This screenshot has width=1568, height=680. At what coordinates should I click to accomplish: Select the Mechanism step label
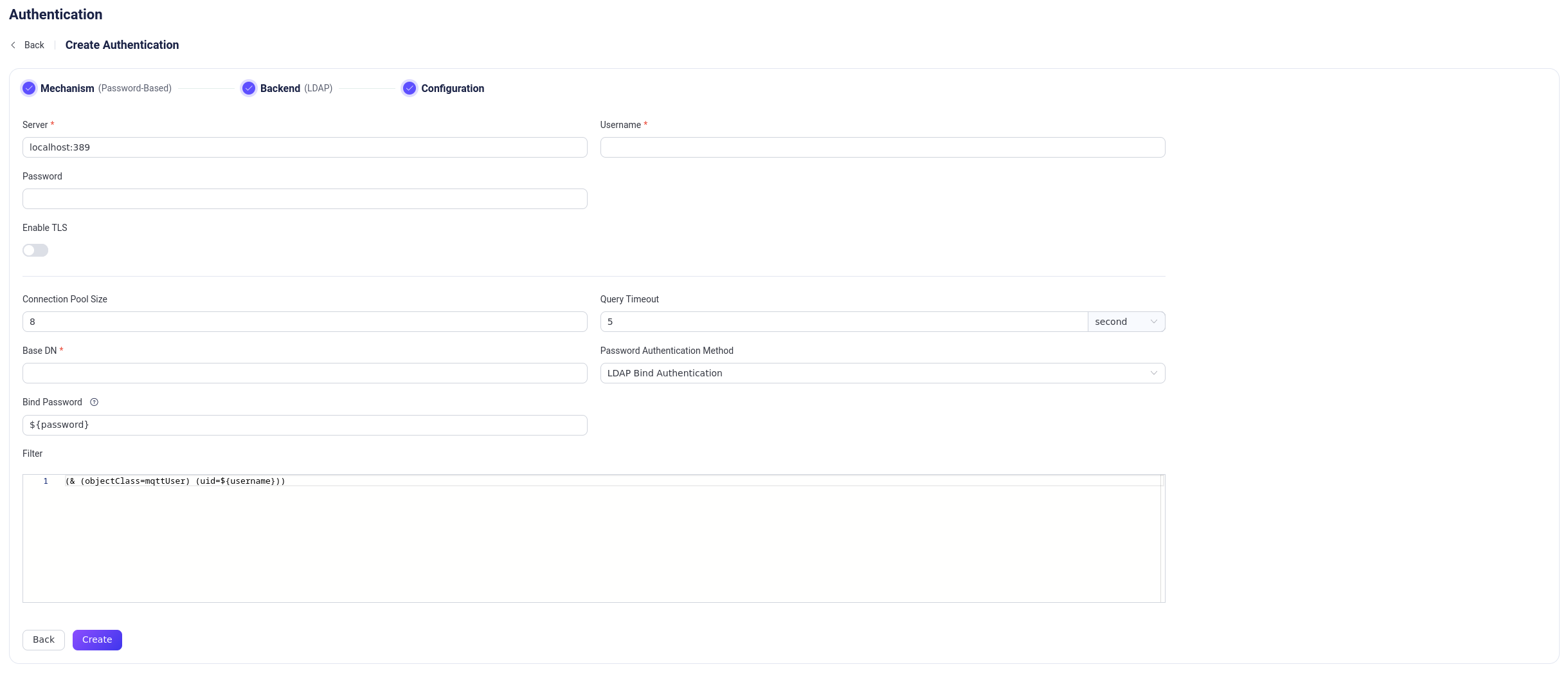point(67,88)
